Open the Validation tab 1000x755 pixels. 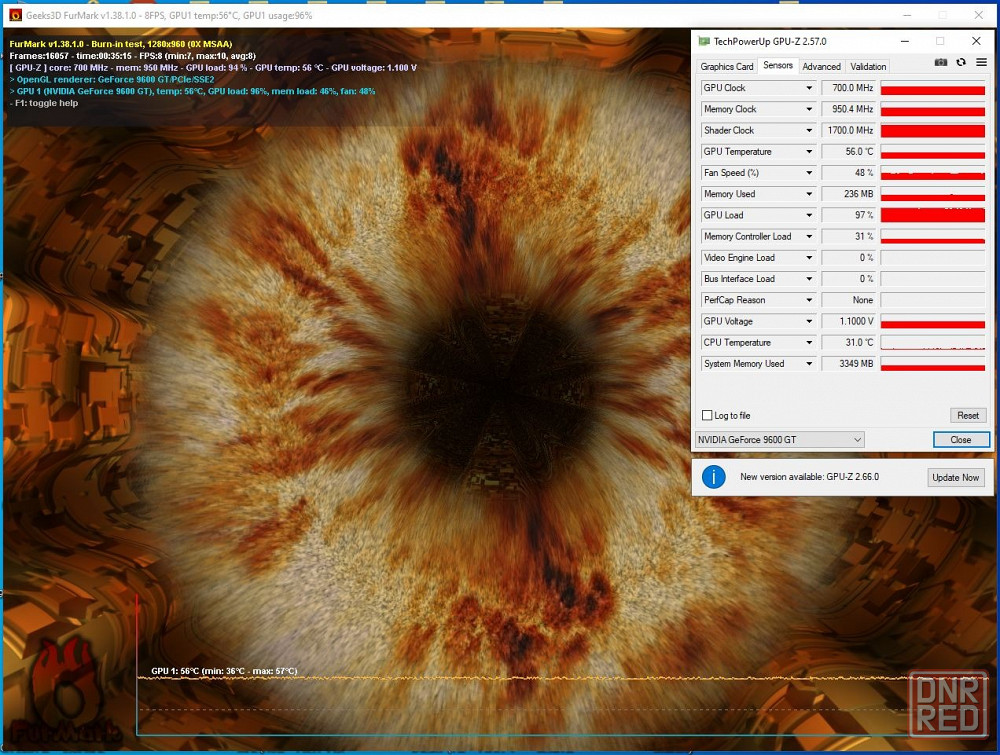(868, 66)
